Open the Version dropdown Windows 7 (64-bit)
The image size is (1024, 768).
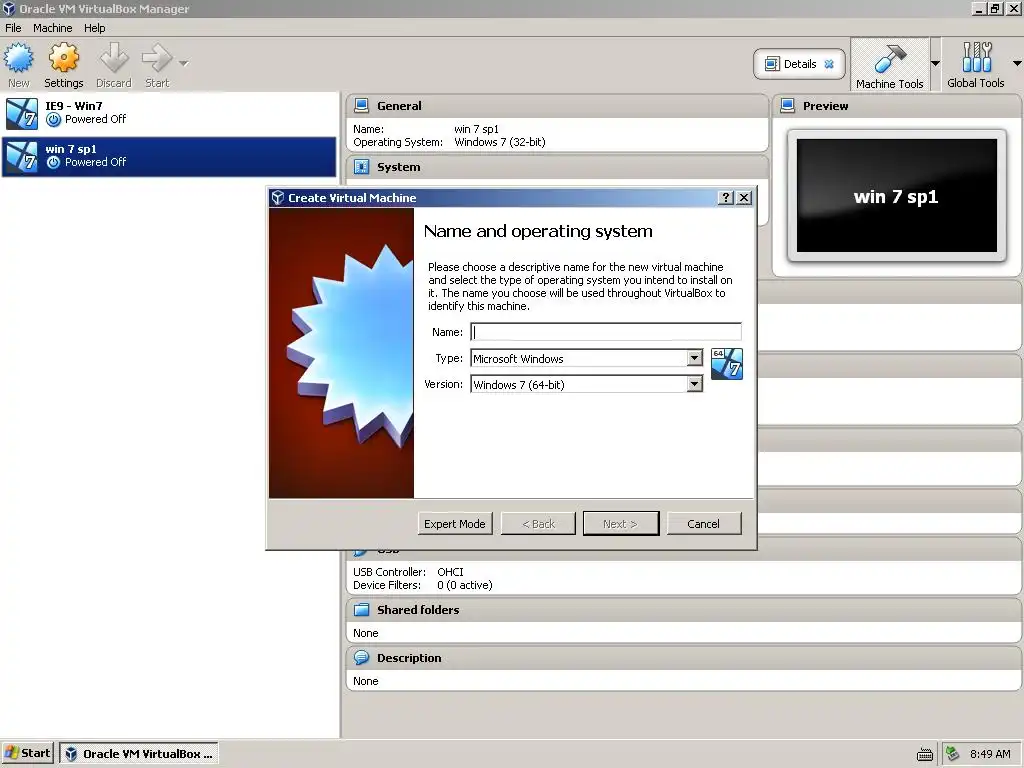point(586,385)
